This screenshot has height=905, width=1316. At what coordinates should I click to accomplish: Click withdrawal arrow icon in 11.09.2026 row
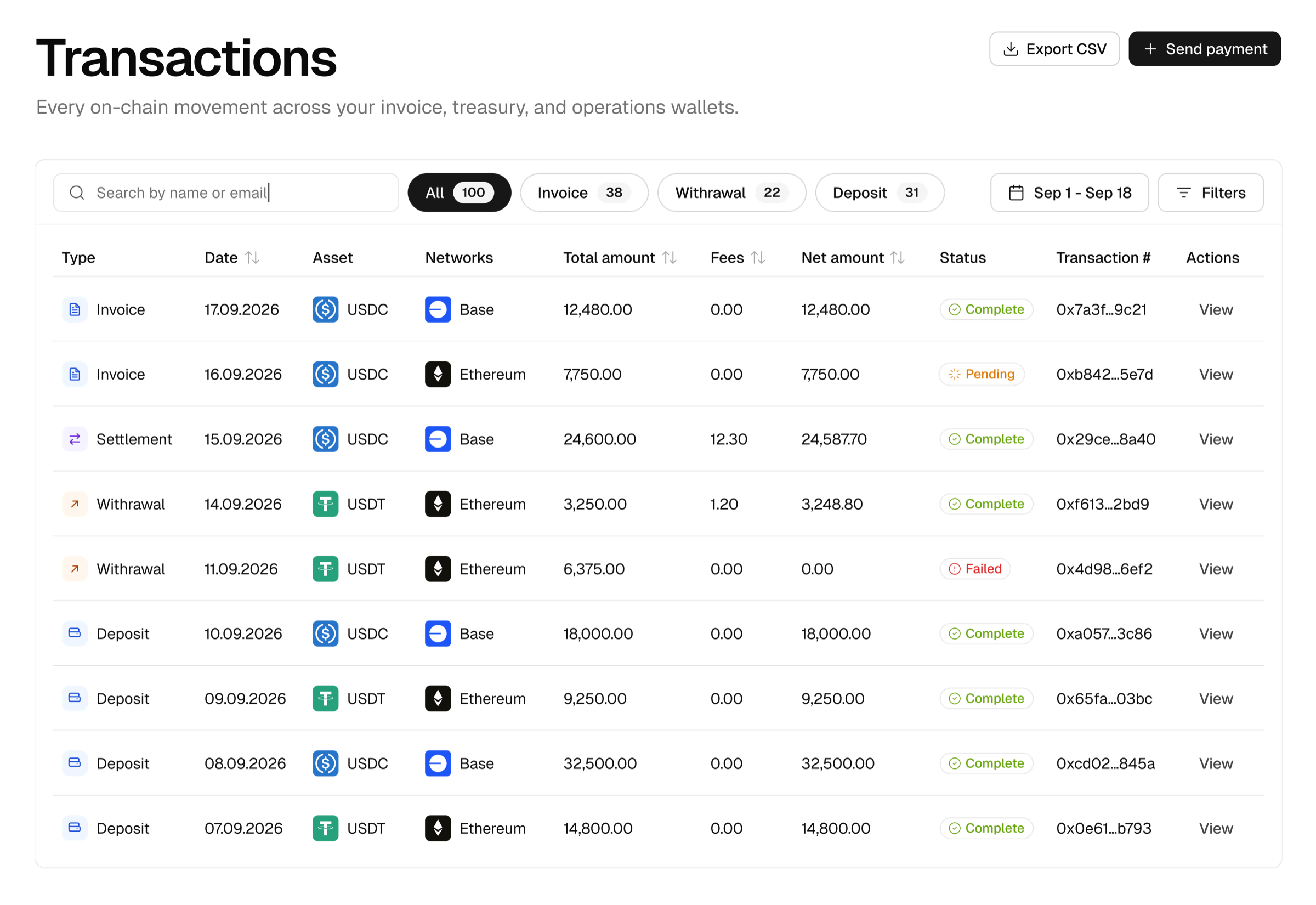click(75, 569)
